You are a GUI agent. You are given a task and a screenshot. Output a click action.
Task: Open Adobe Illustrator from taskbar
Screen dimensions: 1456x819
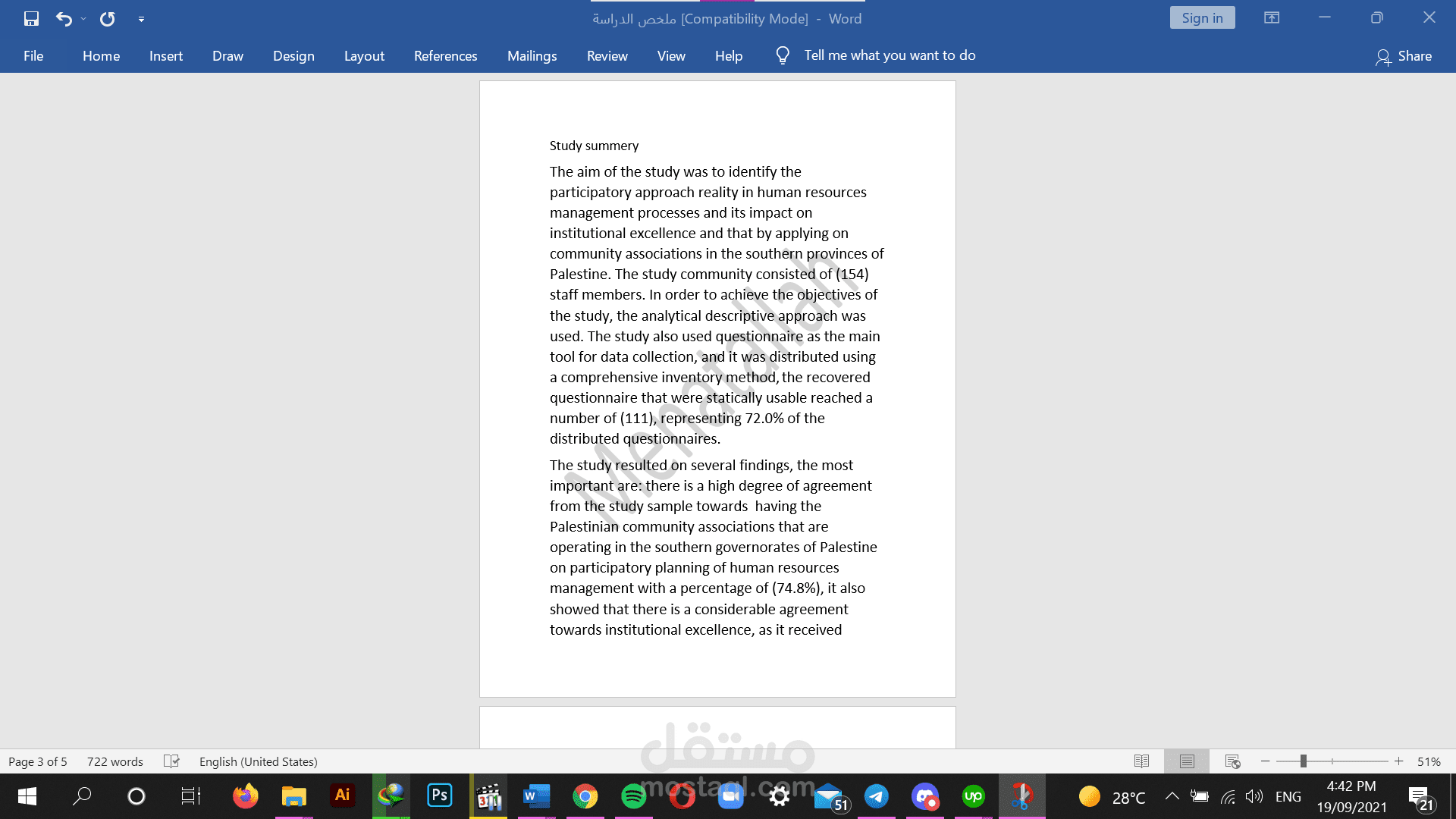tap(342, 795)
